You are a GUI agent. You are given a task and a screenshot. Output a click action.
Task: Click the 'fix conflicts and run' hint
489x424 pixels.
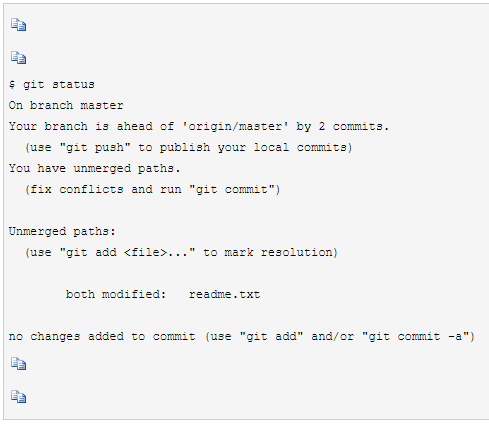click(104, 190)
